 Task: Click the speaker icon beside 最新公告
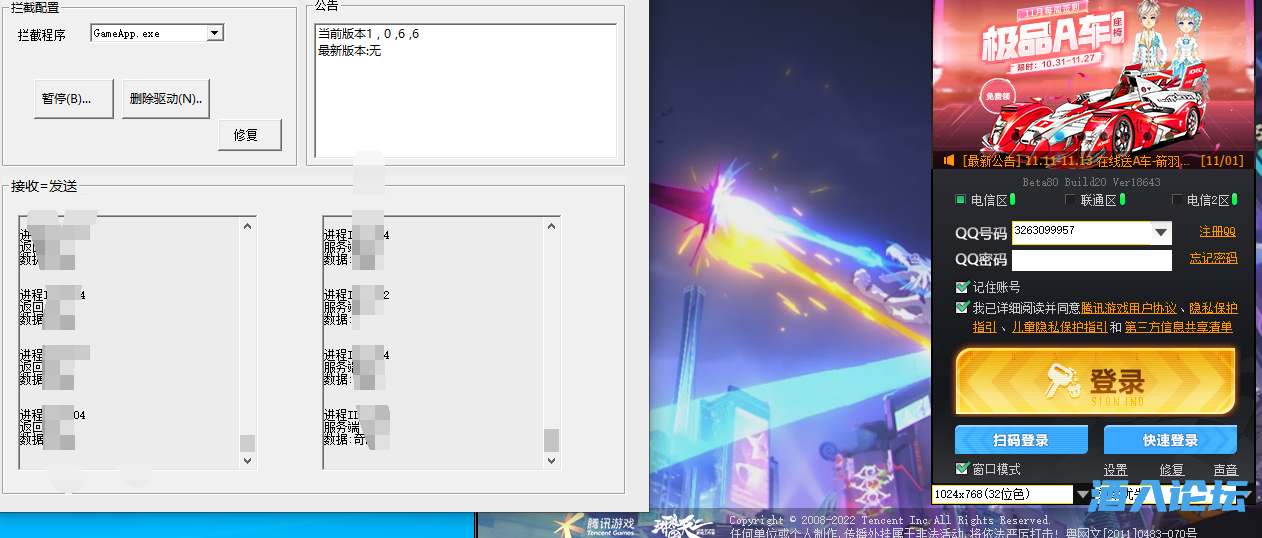949,160
